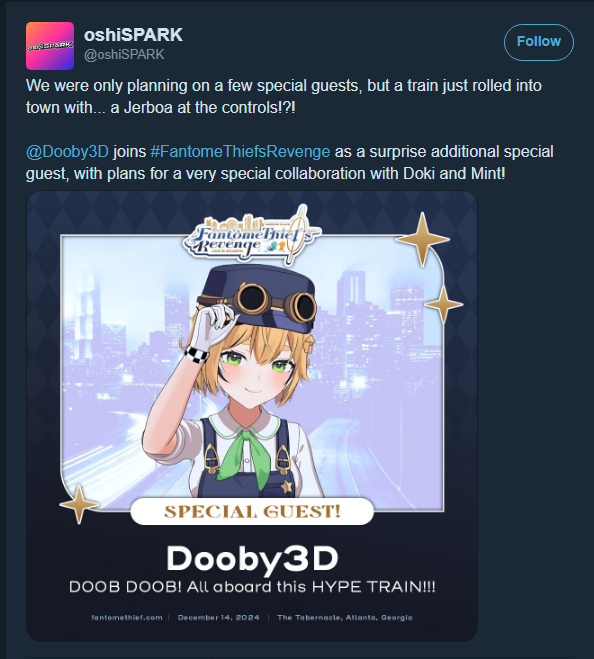Image resolution: width=594 pixels, height=659 pixels.
Task: Open the @oshiSPARK handle link
Action: pos(124,55)
